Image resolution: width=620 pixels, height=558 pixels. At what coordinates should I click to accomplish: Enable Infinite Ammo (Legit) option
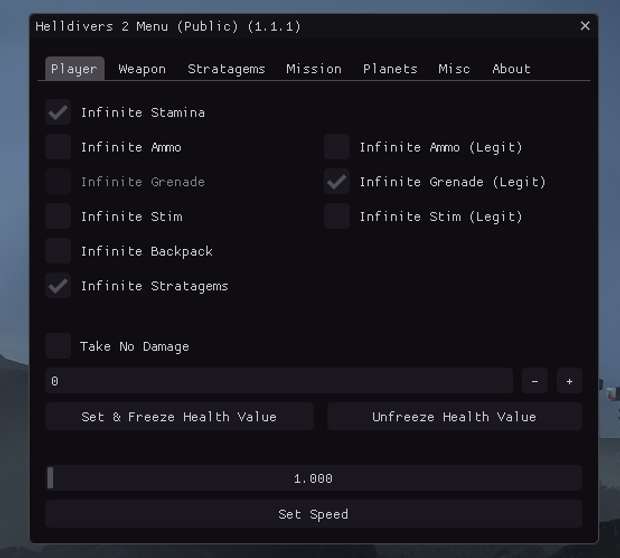pos(337,147)
